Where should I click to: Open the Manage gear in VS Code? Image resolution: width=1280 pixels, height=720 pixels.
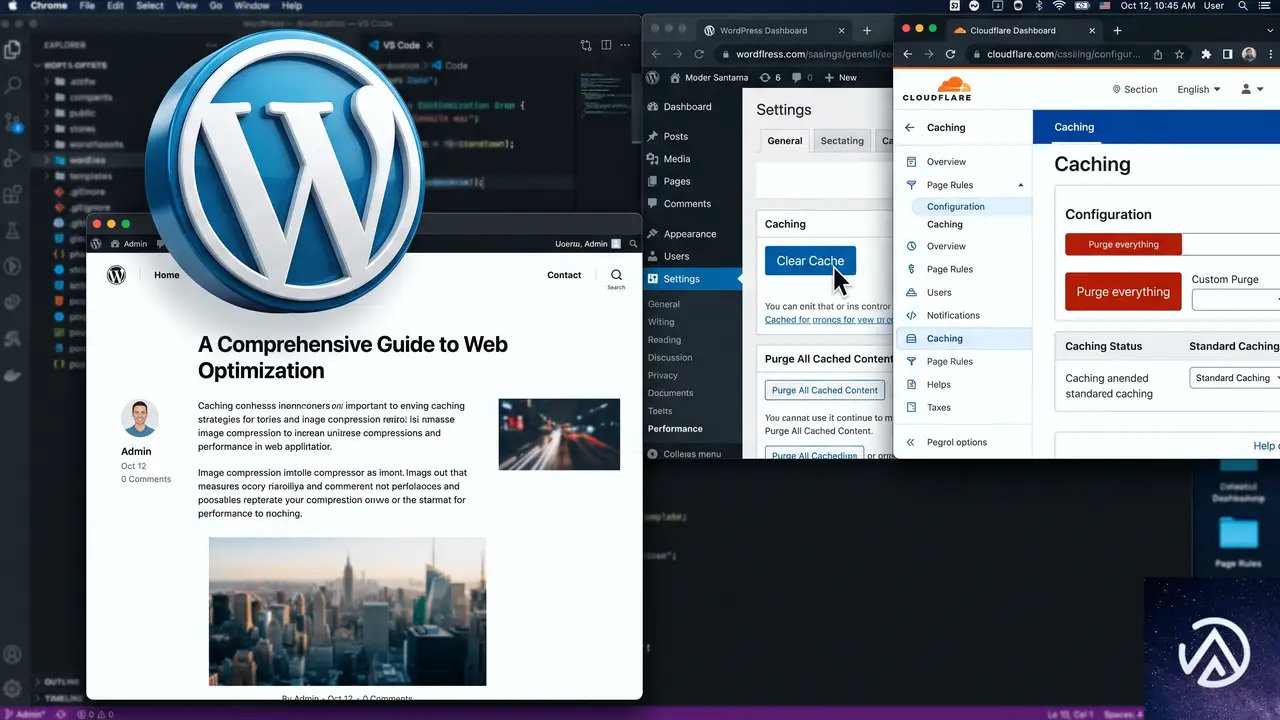pyautogui.click(x=13, y=689)
